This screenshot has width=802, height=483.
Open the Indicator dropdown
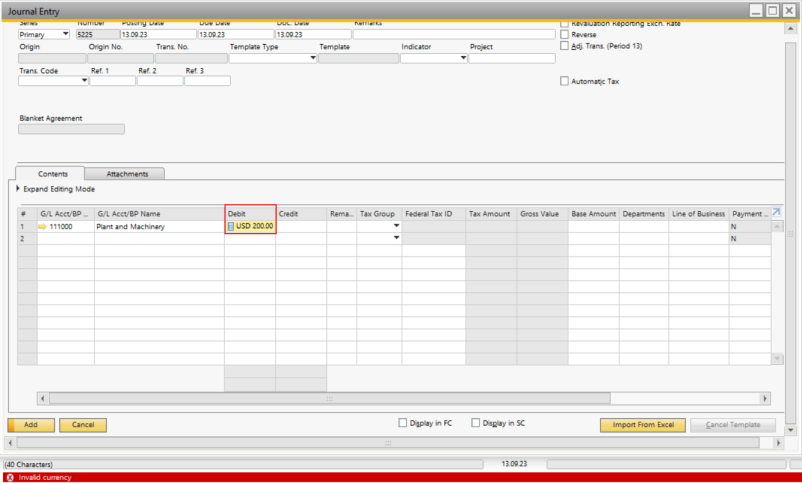click(463, 58)
